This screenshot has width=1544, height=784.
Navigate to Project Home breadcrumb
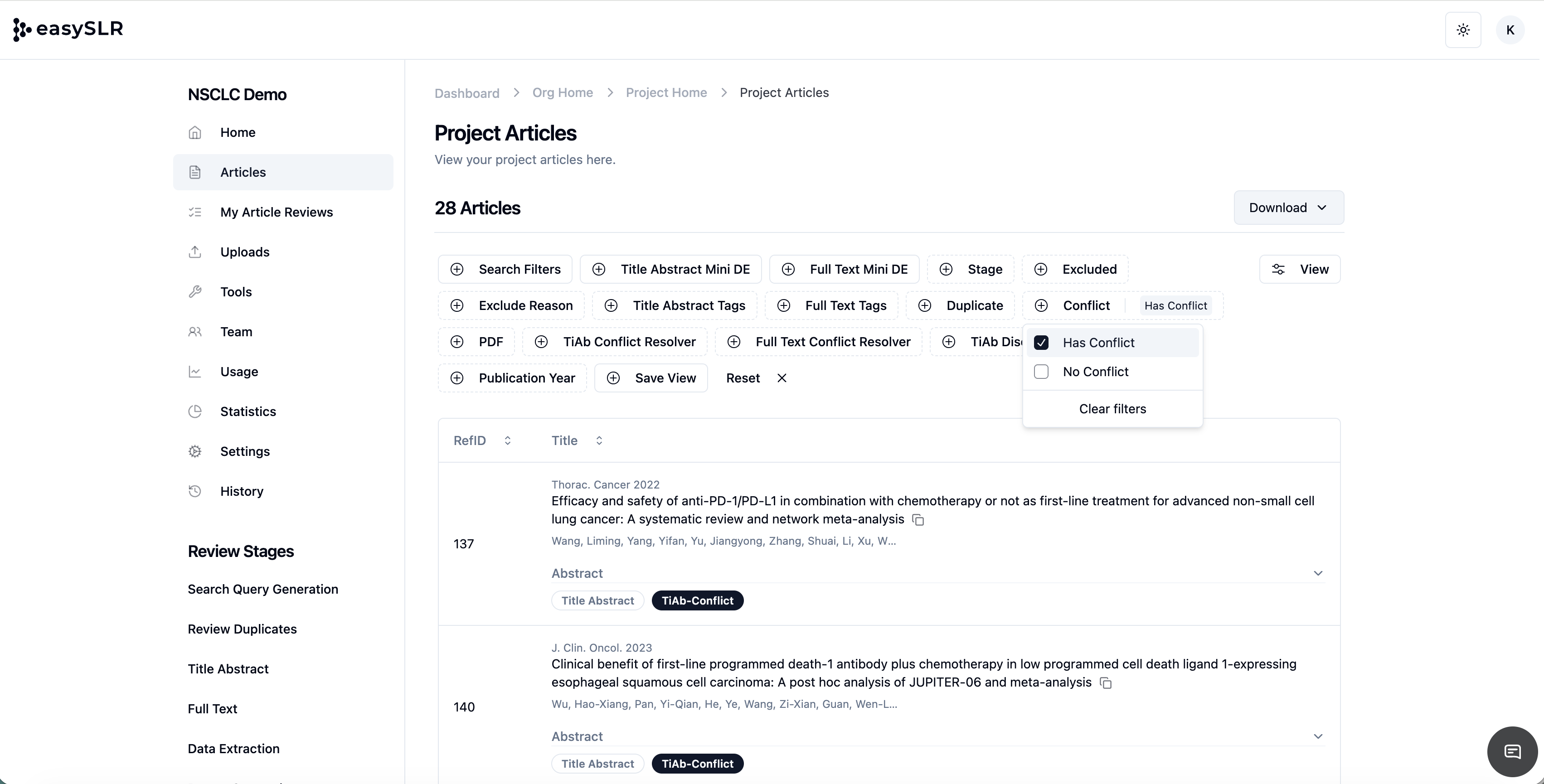(666, 93)
